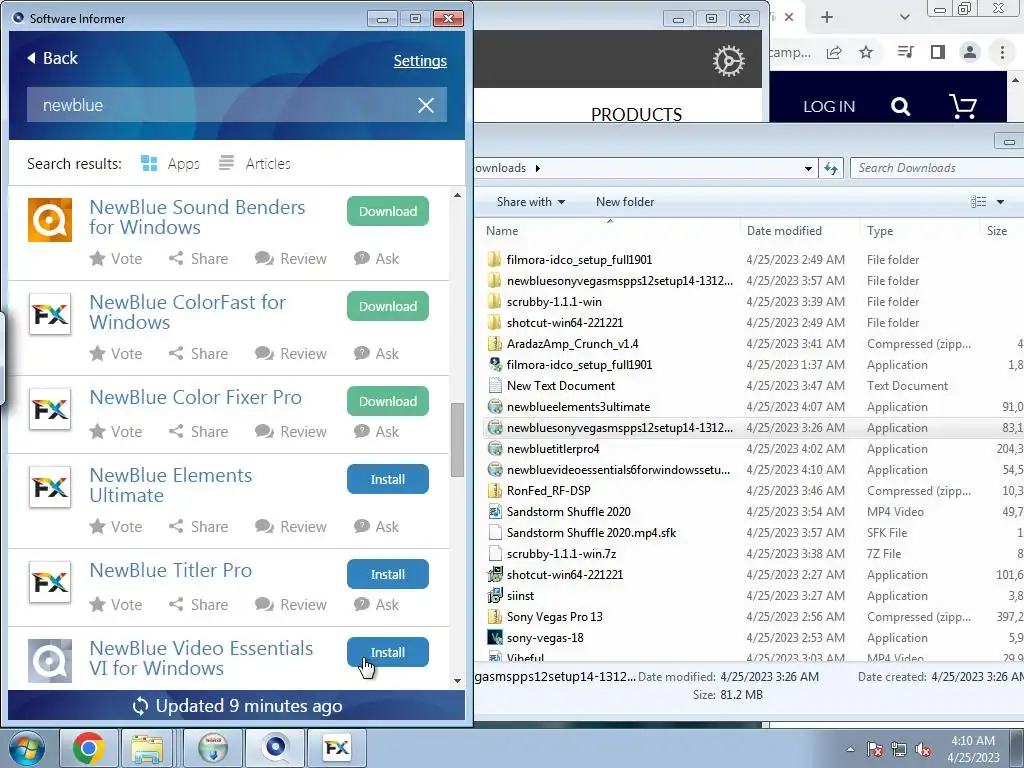
Task: Open a new Chrome tab with plus
Action: (827, 18)
